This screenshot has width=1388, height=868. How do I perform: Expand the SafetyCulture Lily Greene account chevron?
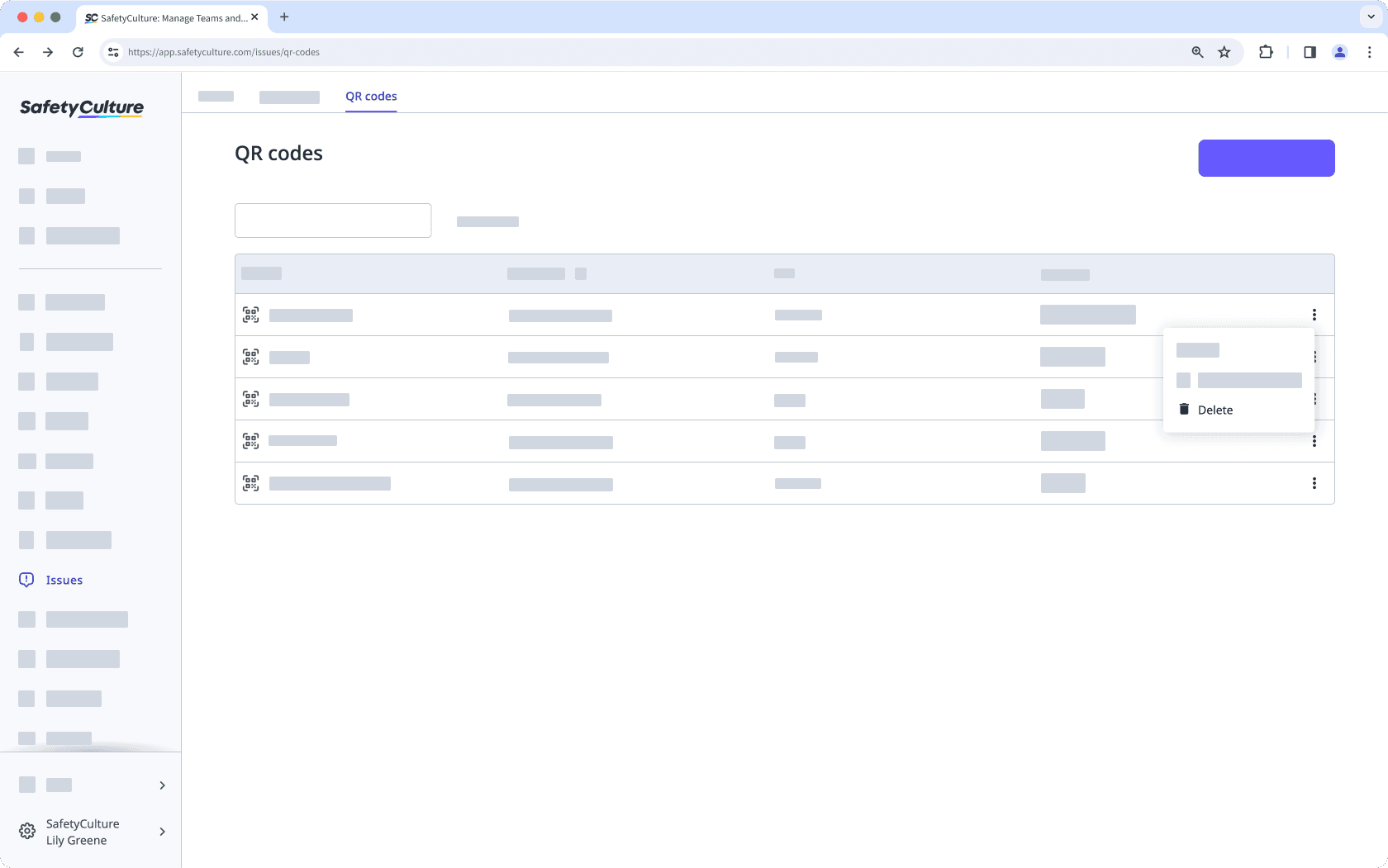162,832
